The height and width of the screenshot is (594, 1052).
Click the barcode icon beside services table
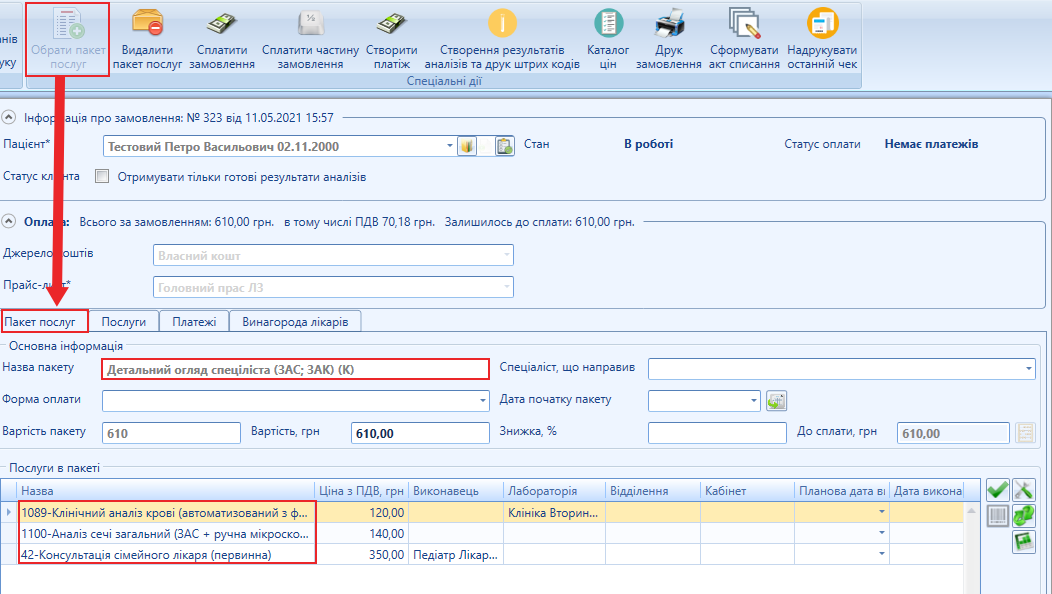998,516
